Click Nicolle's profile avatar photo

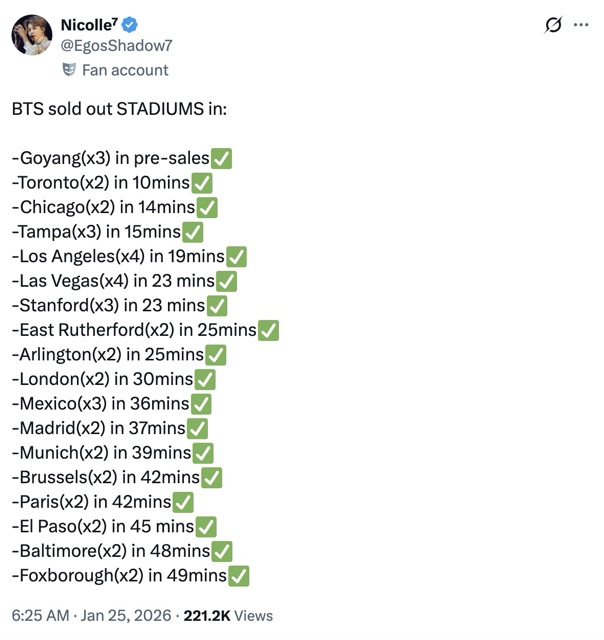point(32,35)
